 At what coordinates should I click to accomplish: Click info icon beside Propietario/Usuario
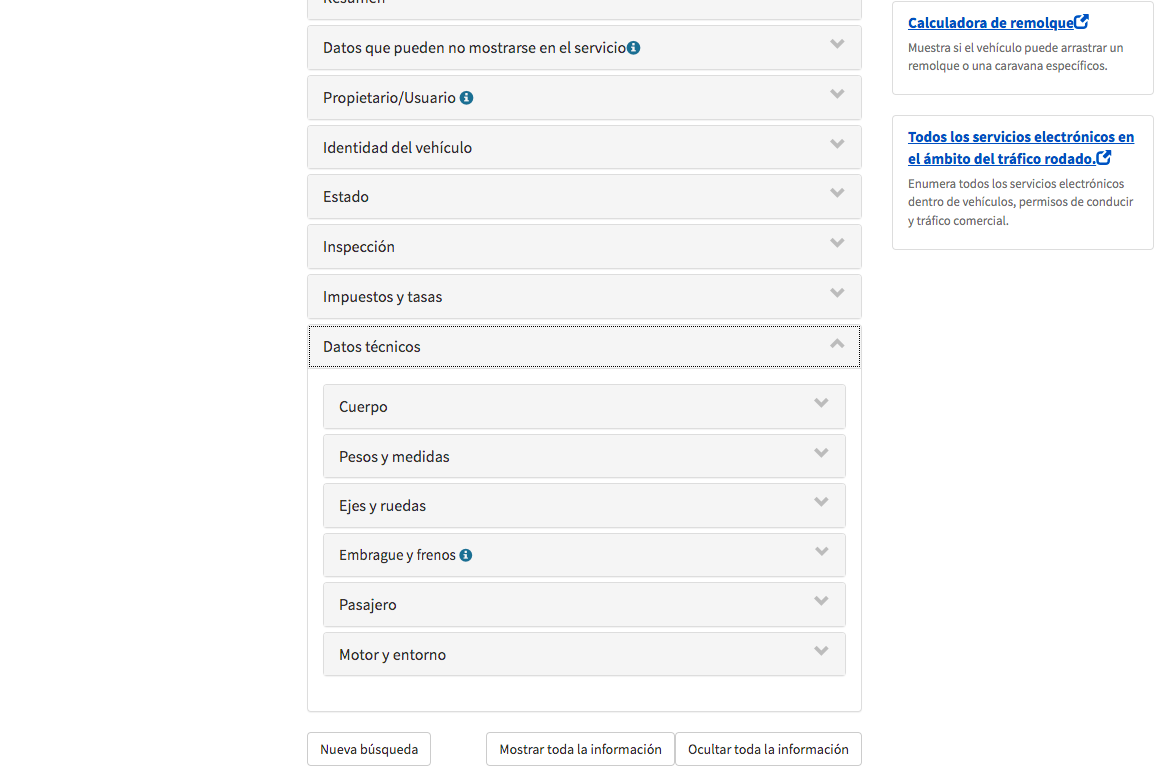466,98
